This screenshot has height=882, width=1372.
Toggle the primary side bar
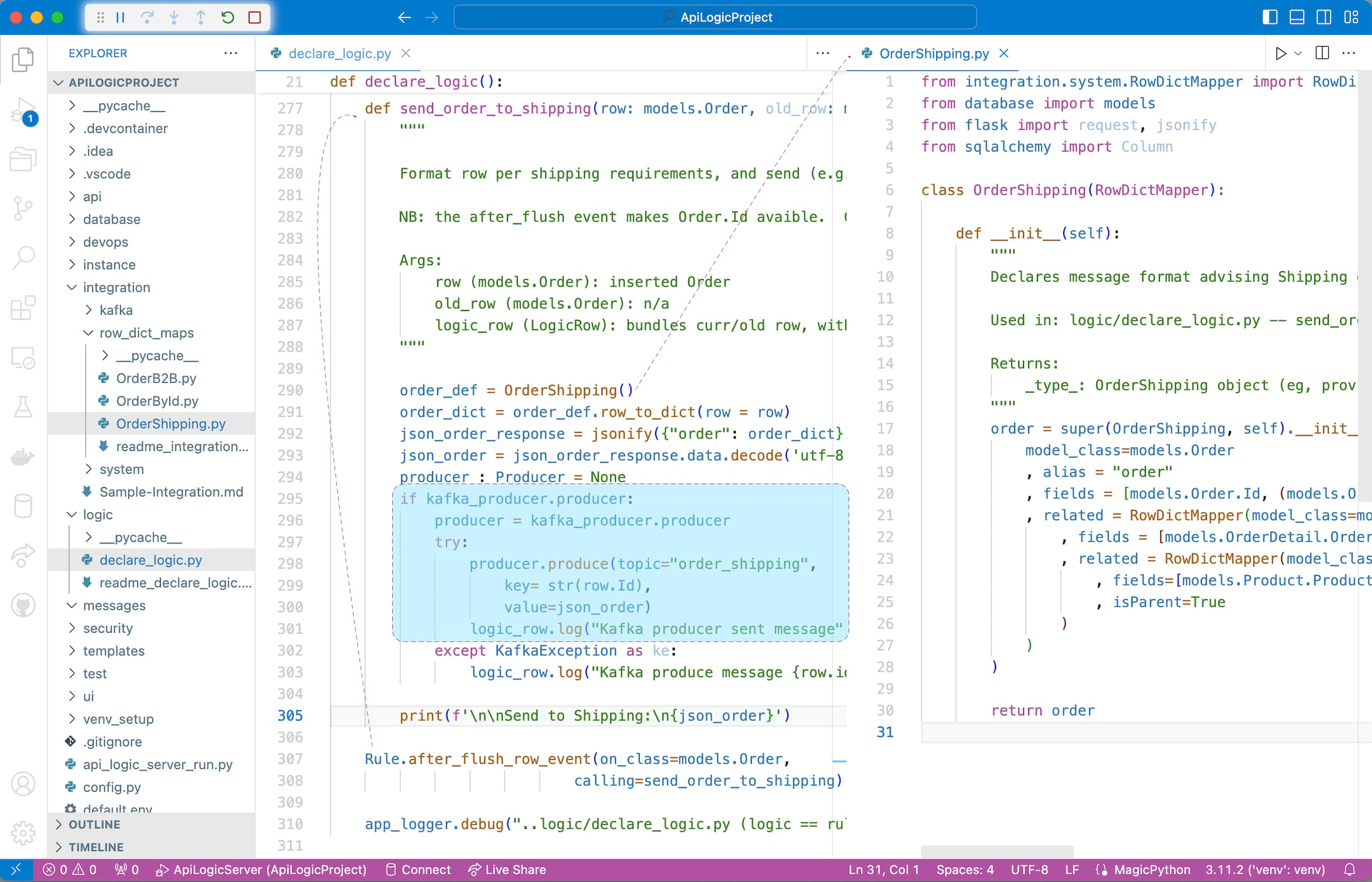click(1270, 17)
